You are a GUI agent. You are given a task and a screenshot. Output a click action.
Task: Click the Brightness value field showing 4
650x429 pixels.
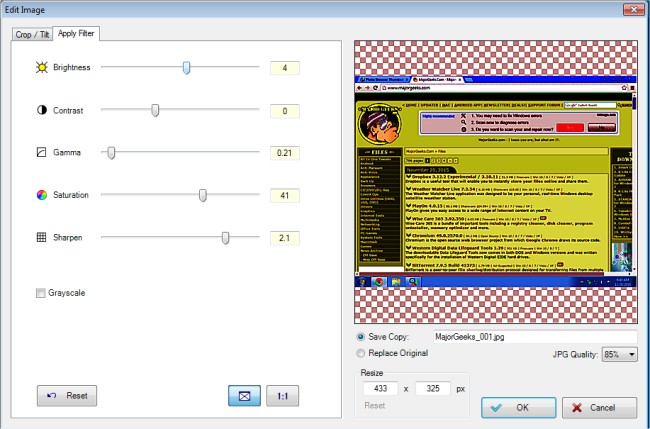click(285, 68)
